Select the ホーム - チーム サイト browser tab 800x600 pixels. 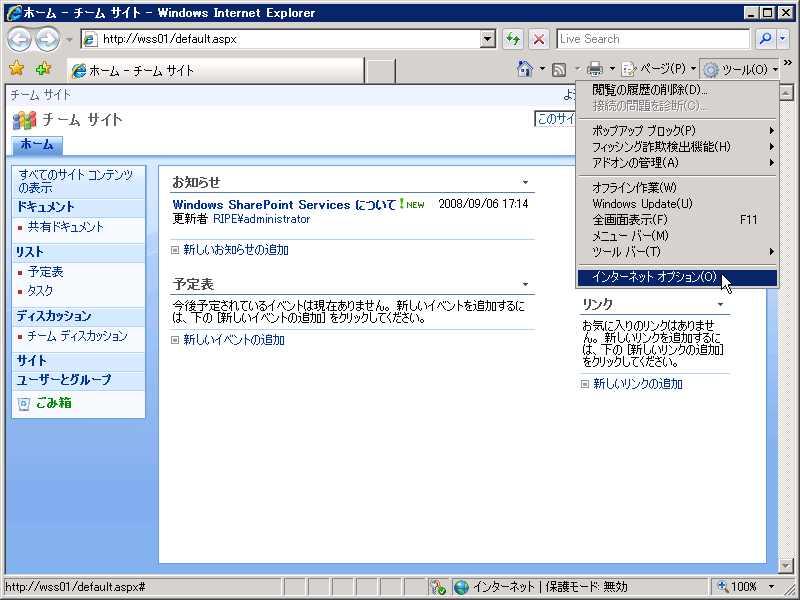(x=216, y=70)
